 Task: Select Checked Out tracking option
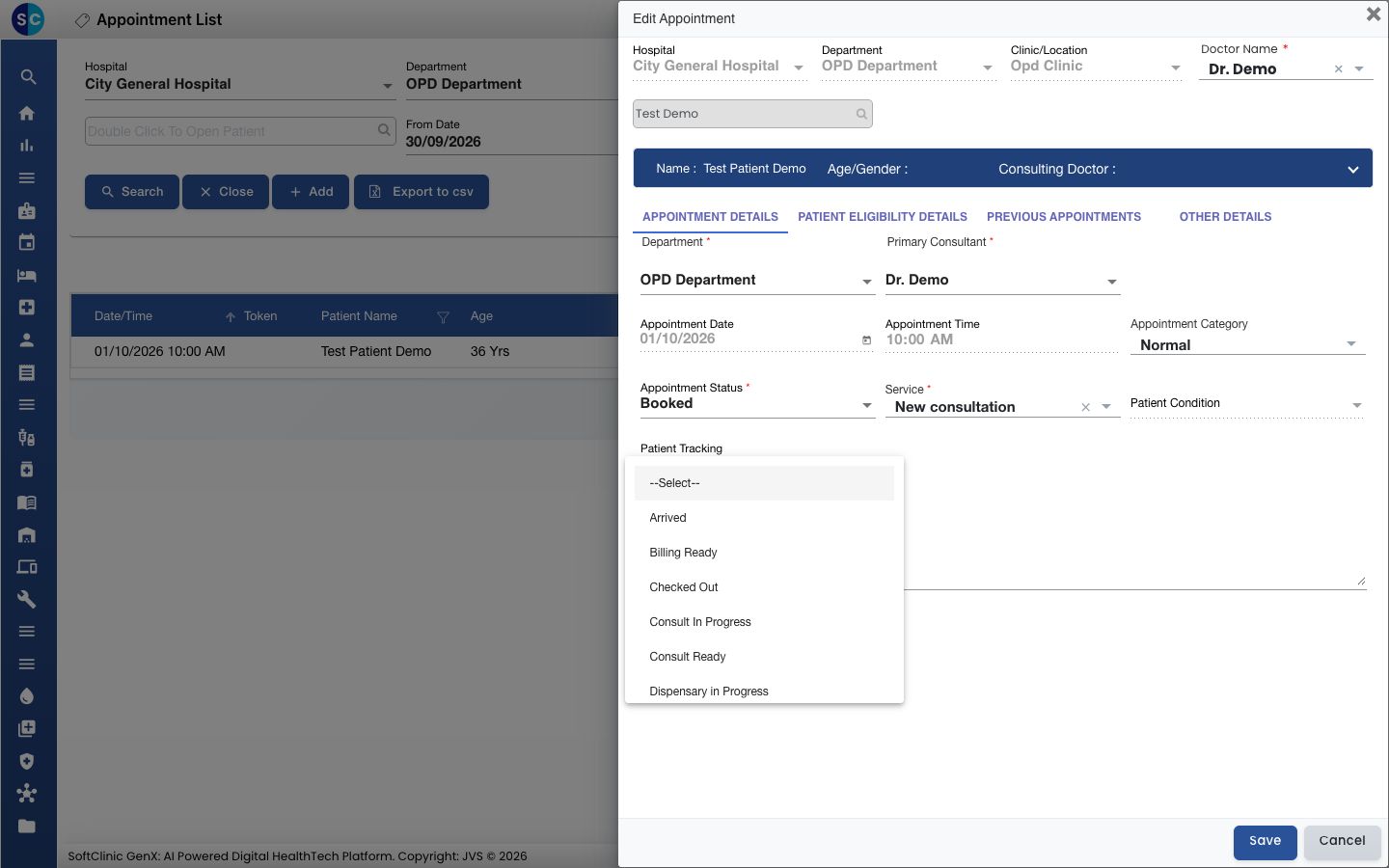(x=764, y=587)
